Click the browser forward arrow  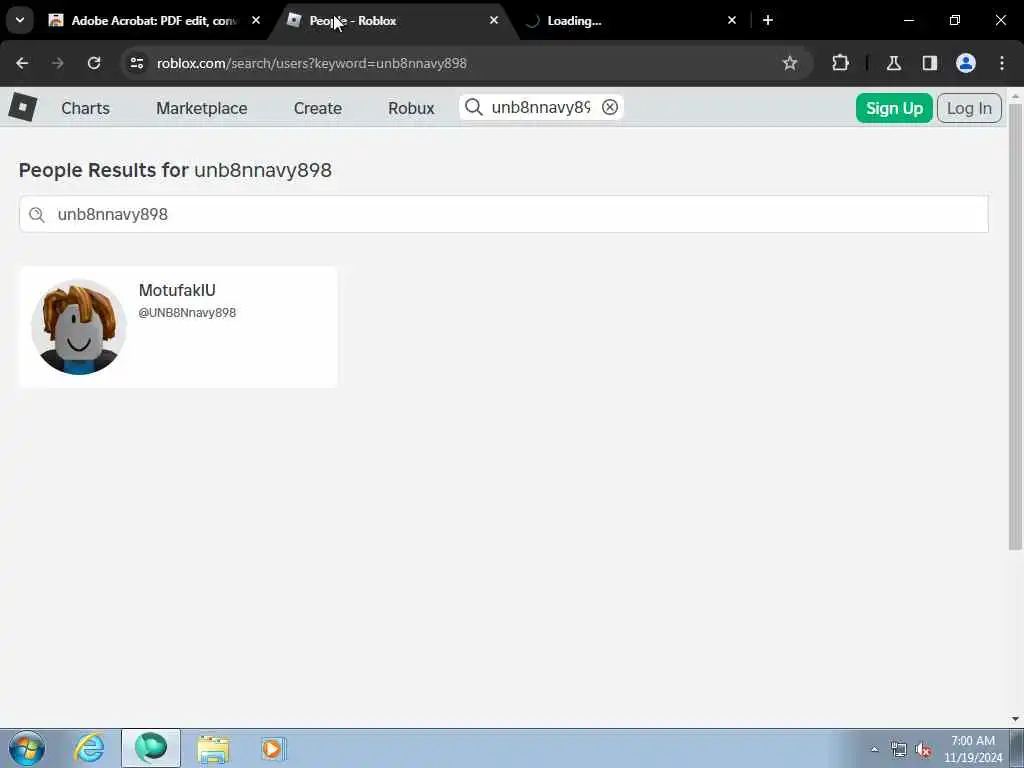pyautogui.click(x=58, y=63)
